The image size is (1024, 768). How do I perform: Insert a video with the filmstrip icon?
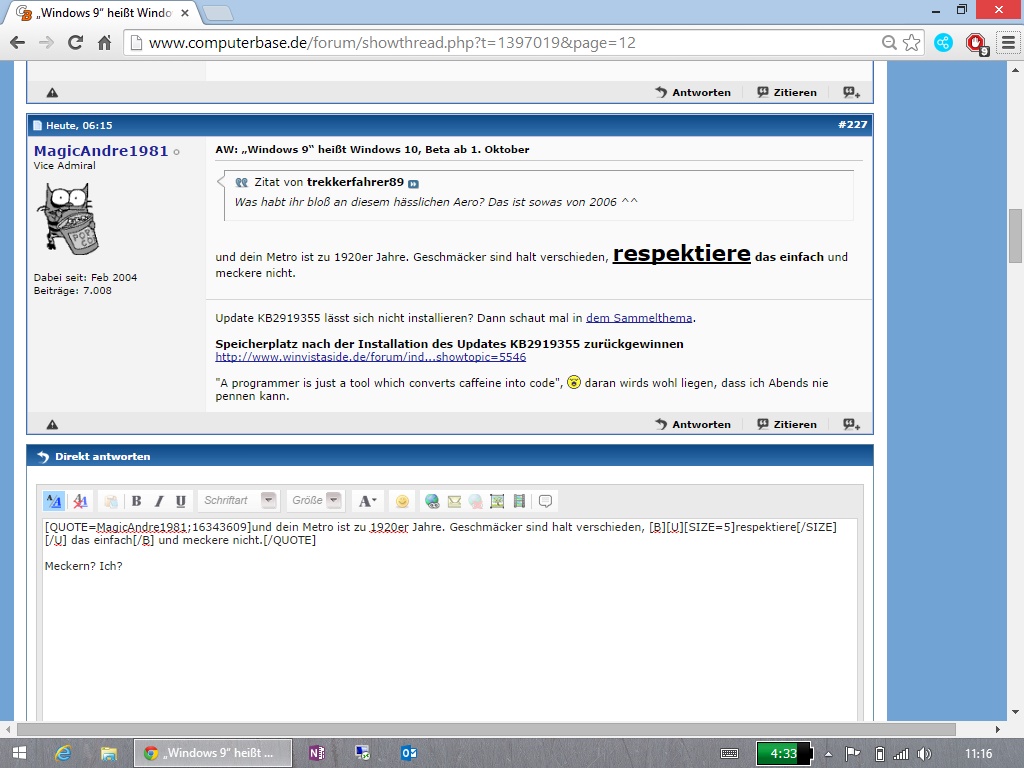519,502
